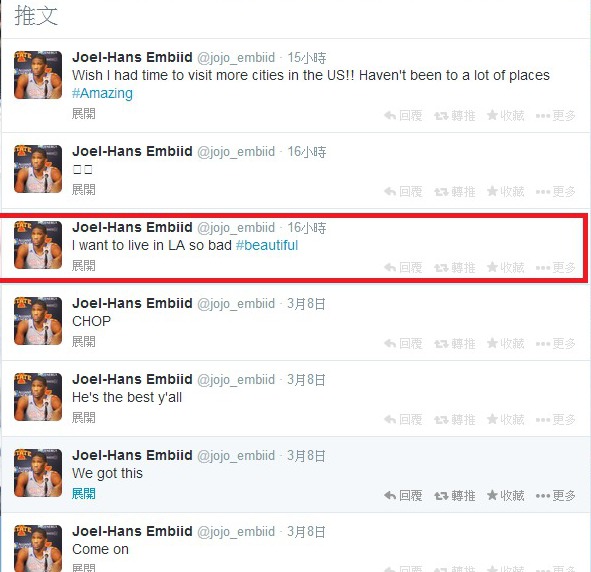Image resolution: width=591 pixels, height=572 pixels.
Task: Expand the 'CHOP' tweet details
Action: [x=84, y=341]
